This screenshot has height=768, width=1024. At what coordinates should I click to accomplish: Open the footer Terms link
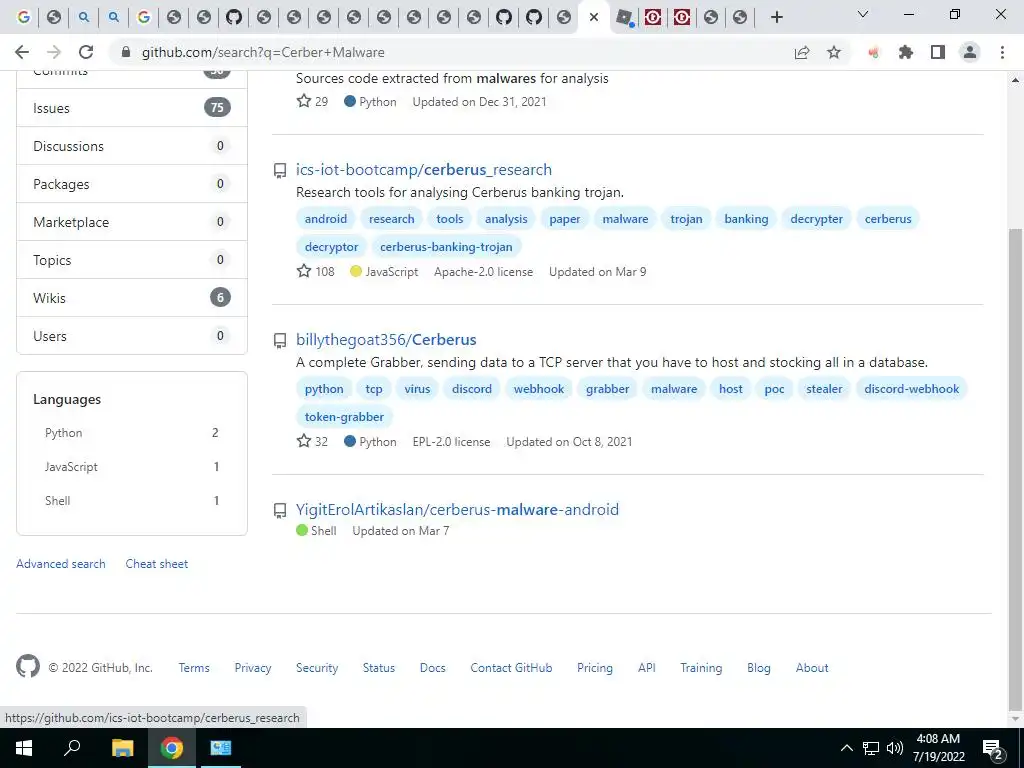coord(194,667)
